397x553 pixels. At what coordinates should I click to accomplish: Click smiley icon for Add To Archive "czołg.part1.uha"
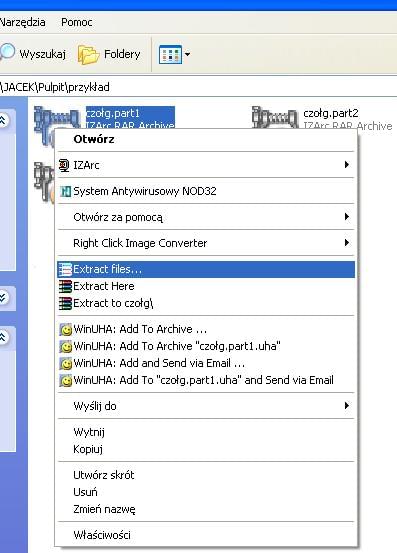pos(66,346)
